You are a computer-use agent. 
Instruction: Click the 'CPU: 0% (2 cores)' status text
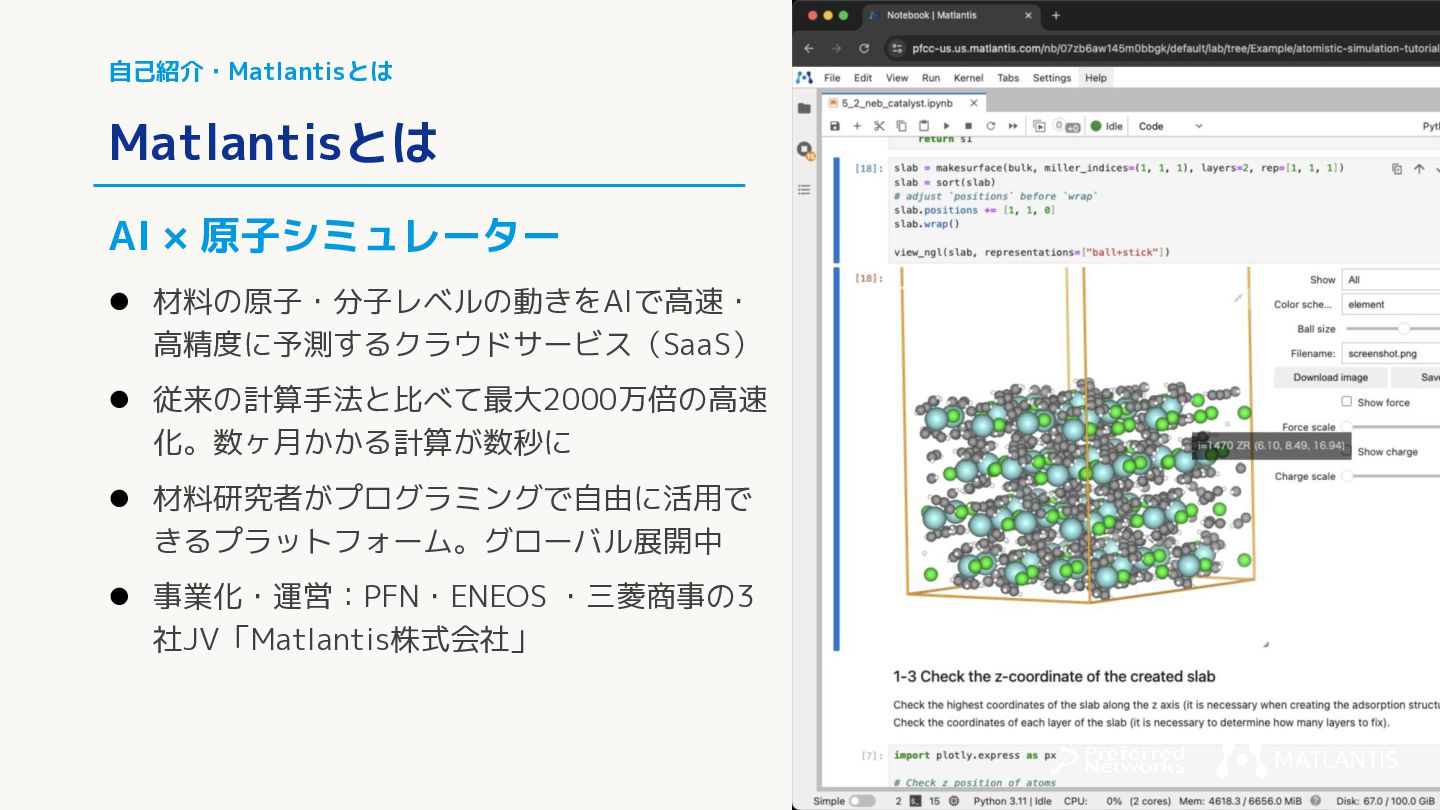click(1117, 801)
